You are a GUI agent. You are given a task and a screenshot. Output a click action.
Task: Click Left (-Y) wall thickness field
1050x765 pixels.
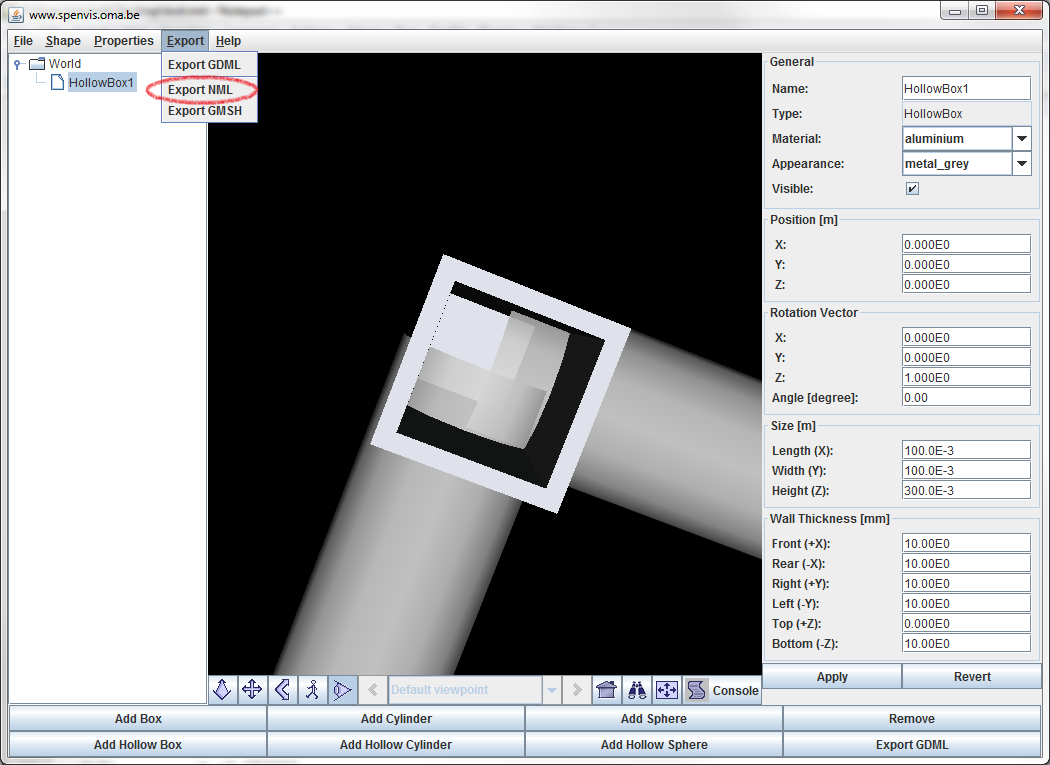pos(966,604)
